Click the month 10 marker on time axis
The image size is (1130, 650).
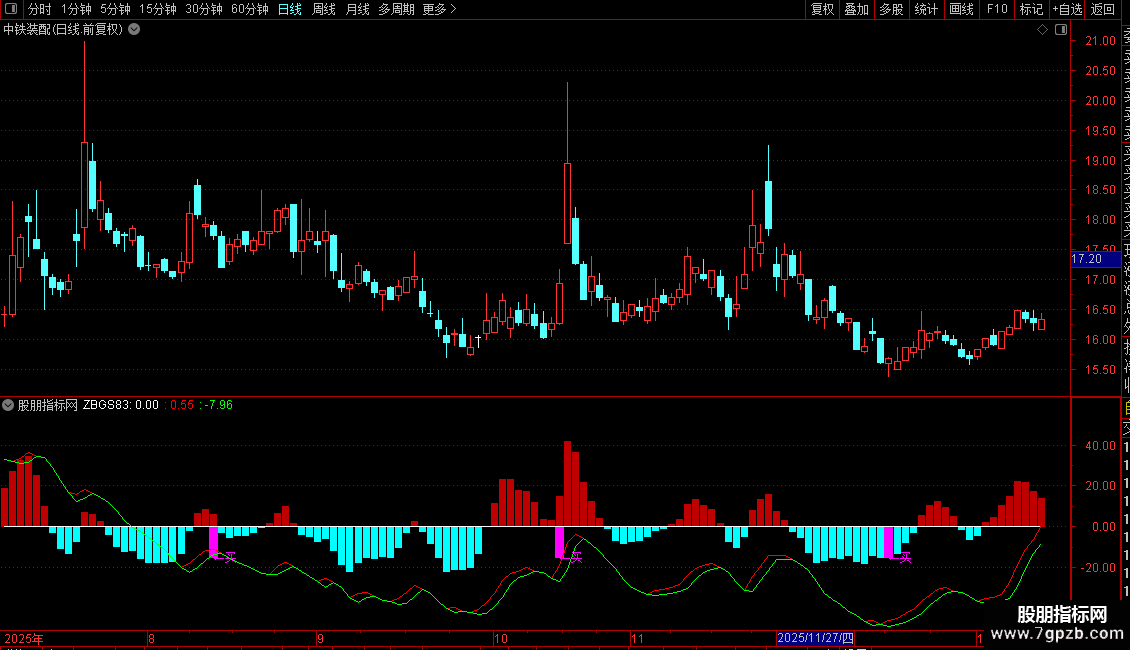(x=500, y=638)
